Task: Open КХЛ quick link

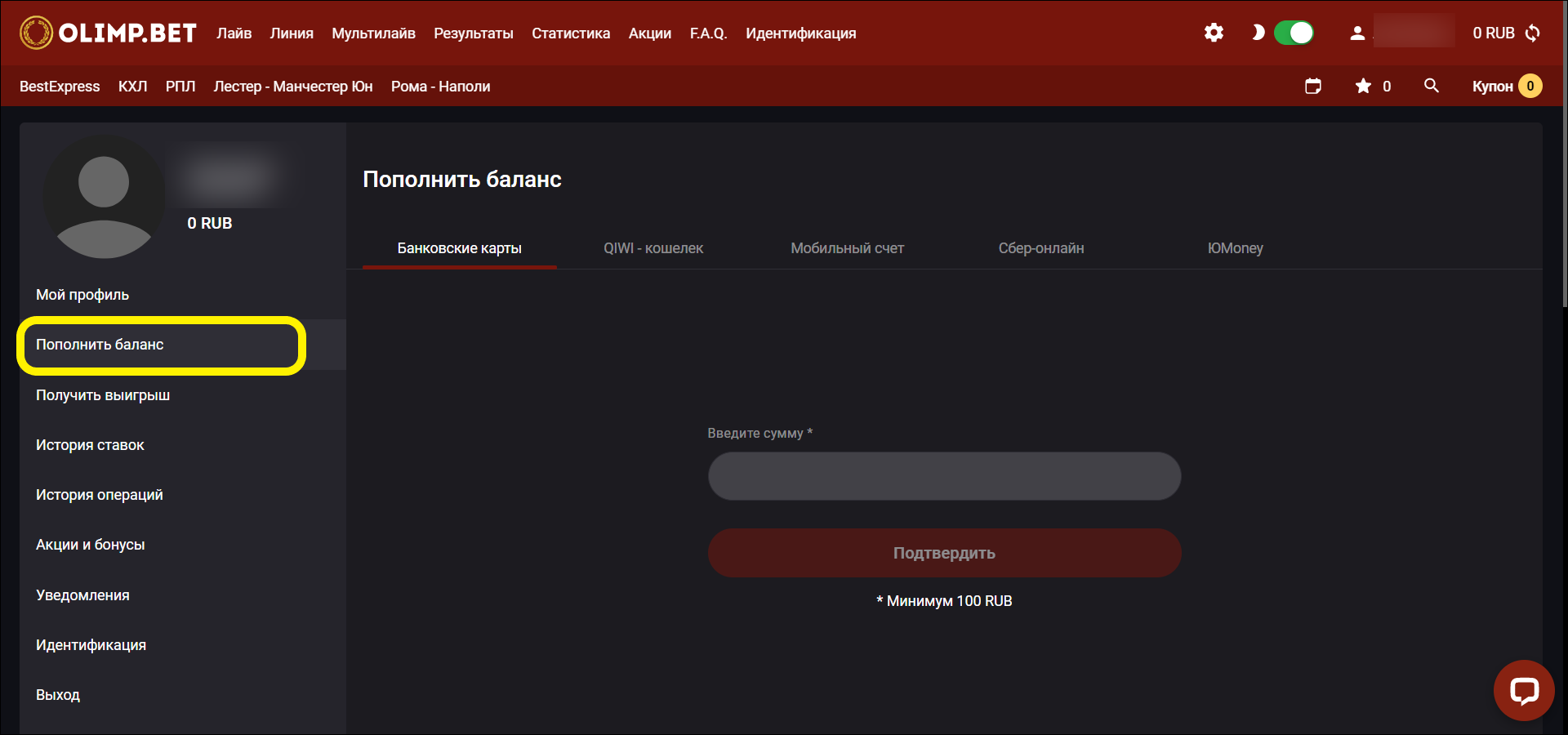Action: click(x=132, y=87)
